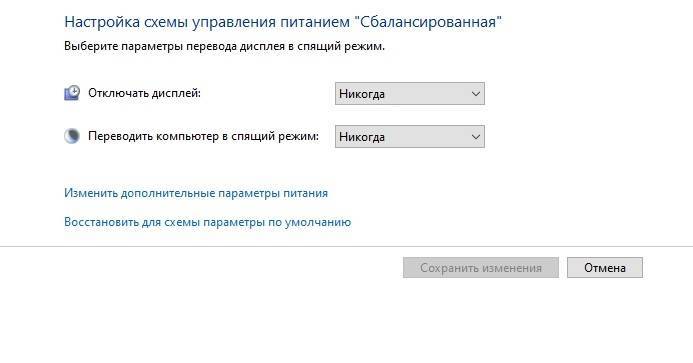
Task: Click the words "спящий режим" in the subtitle line
Action: pos(340,46)
